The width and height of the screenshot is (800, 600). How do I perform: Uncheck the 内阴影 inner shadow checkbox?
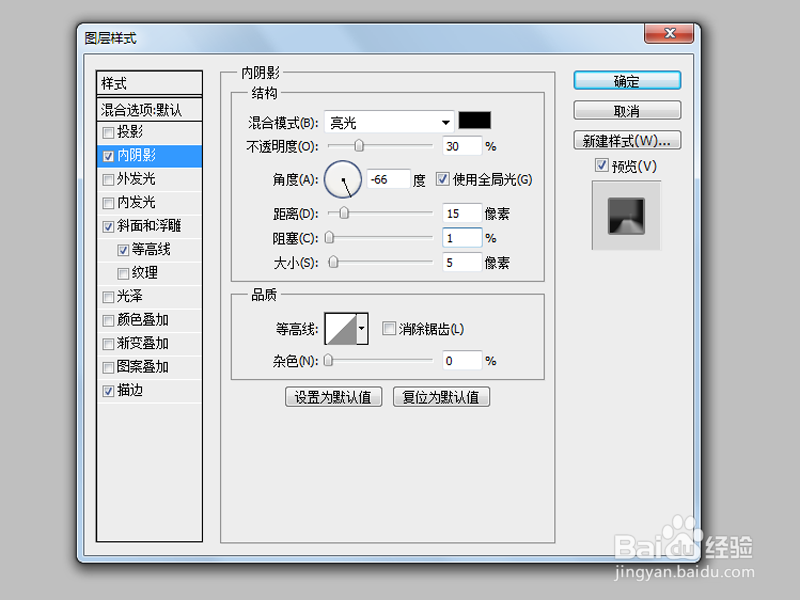(x=108, y=156)
